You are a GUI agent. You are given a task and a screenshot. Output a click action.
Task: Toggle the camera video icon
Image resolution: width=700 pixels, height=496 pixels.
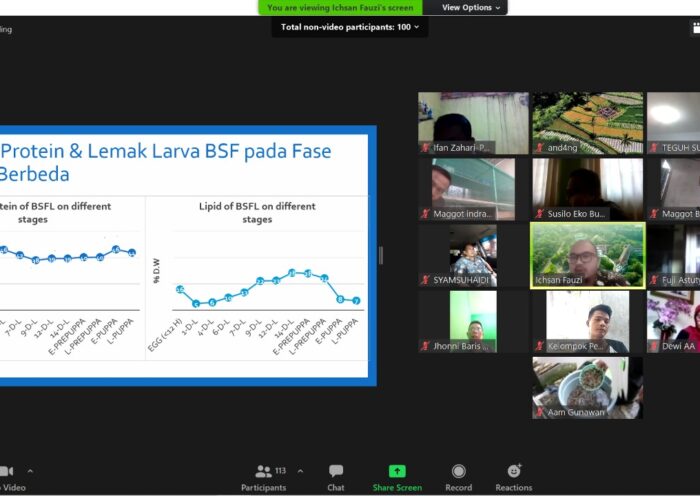click(6, 471)
